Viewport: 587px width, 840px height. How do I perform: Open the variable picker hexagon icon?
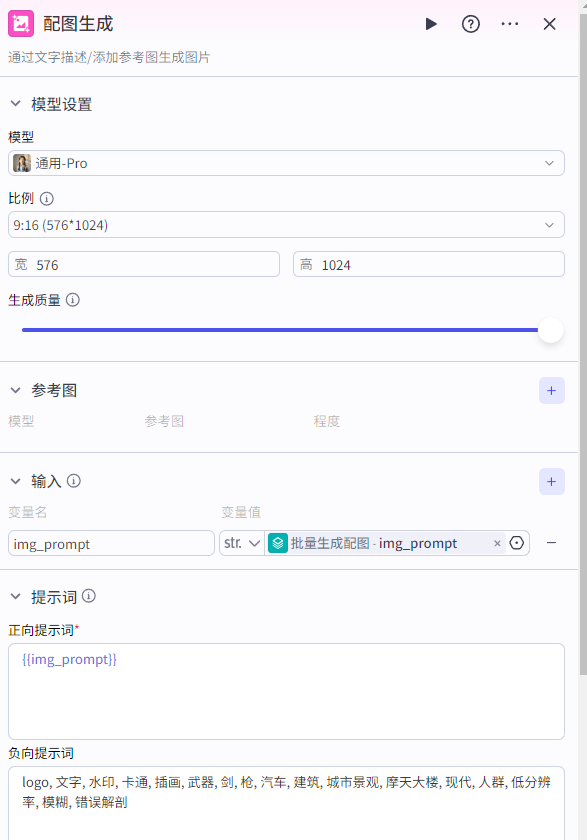(517, 543)
